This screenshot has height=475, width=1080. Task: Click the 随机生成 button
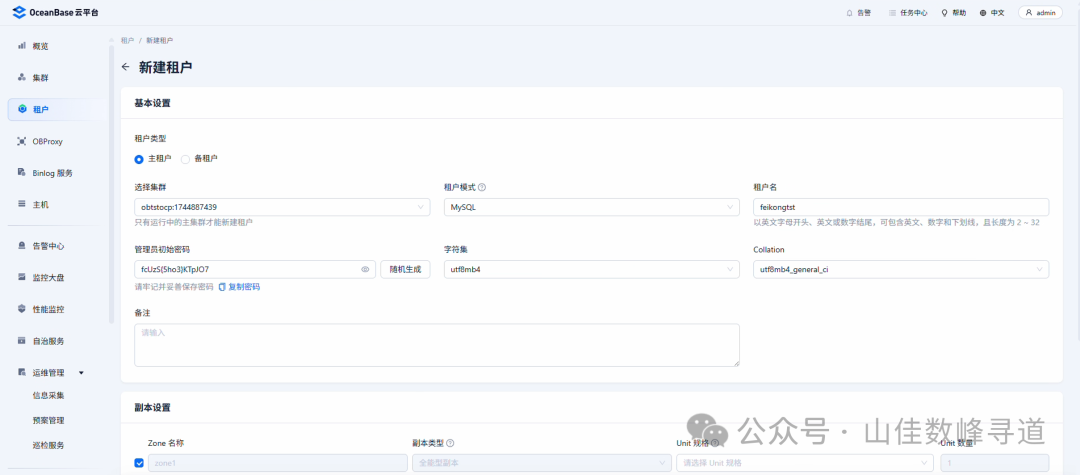pos(405,269)
